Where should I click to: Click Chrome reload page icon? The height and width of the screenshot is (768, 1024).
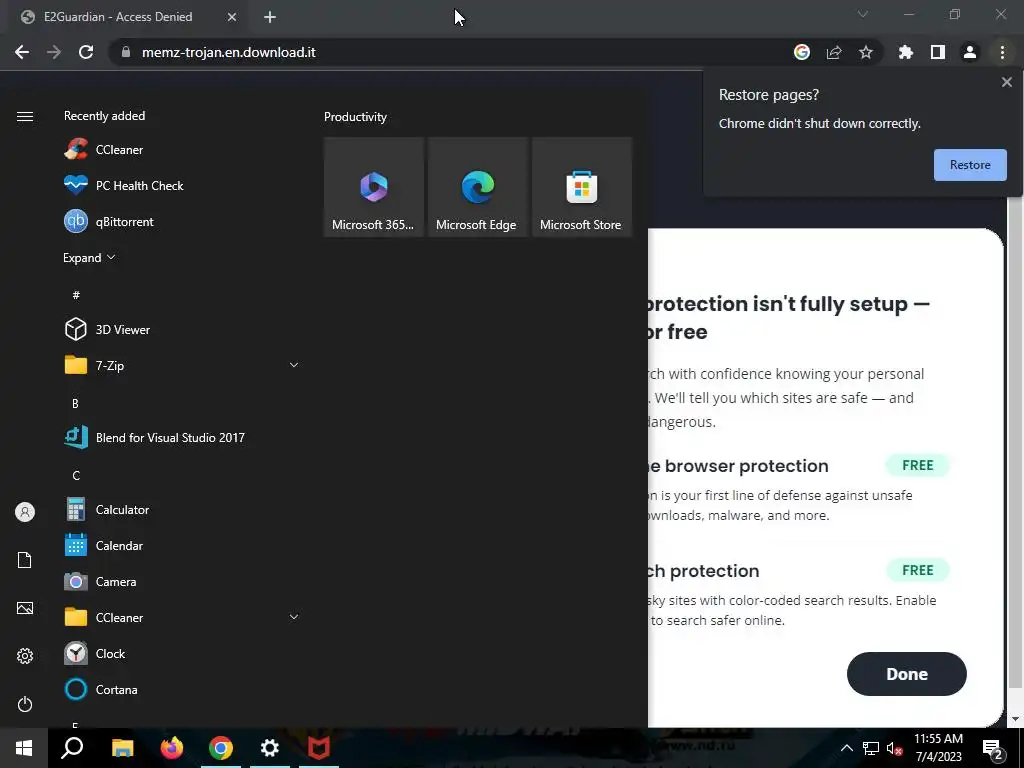point(86,52)
